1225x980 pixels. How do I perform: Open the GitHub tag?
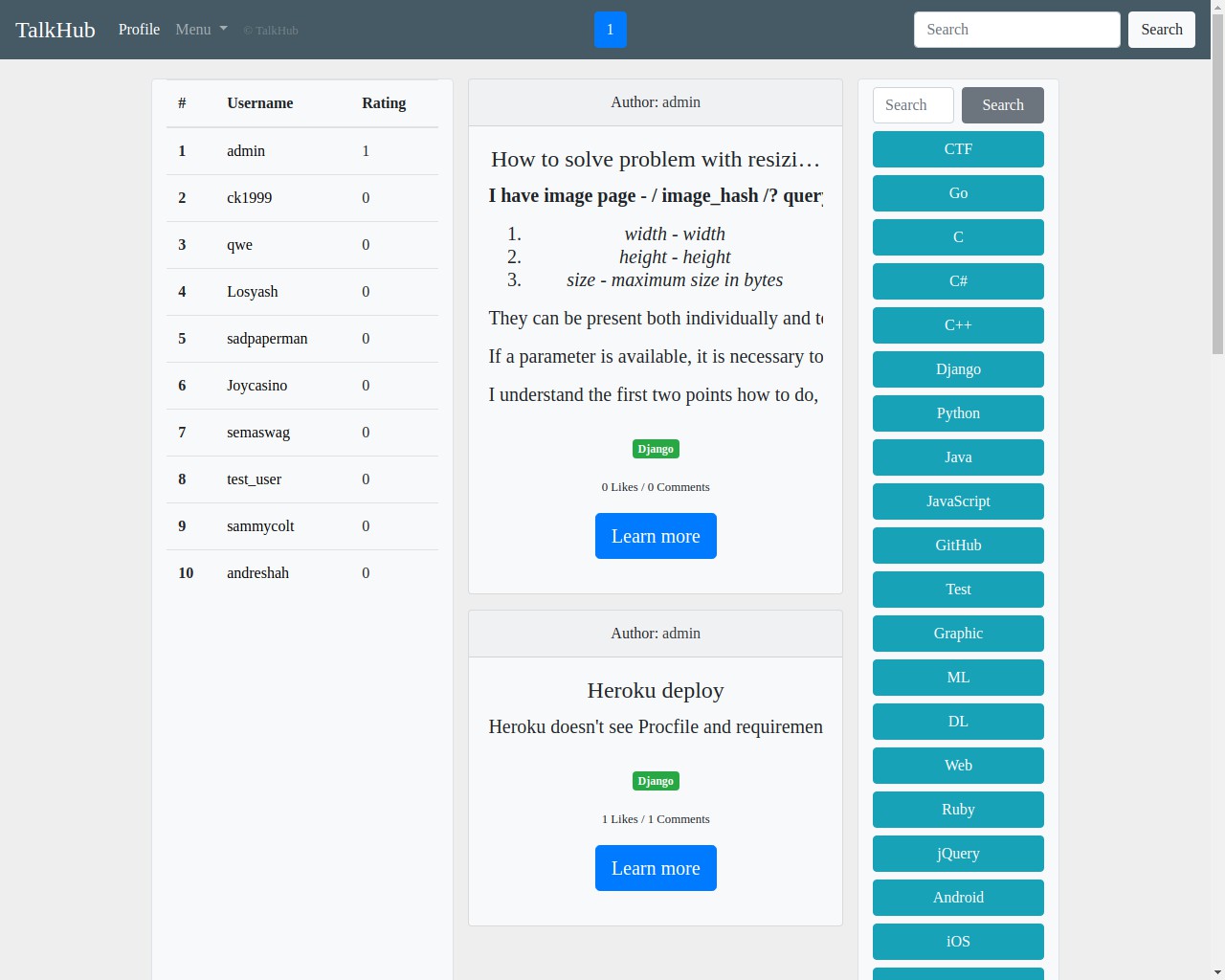pos(958,546)
